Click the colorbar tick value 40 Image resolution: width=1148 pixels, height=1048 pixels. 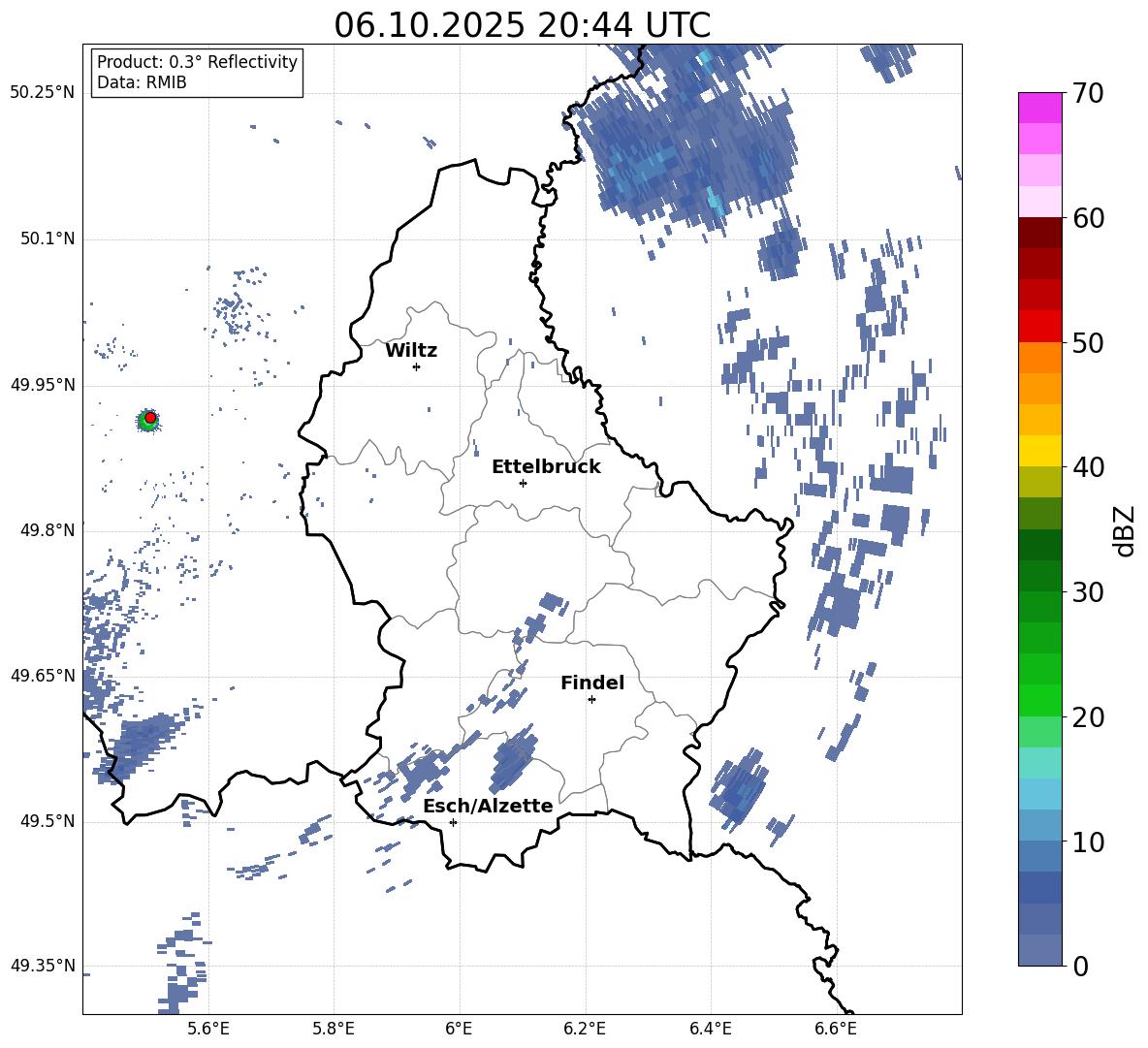1088,467
